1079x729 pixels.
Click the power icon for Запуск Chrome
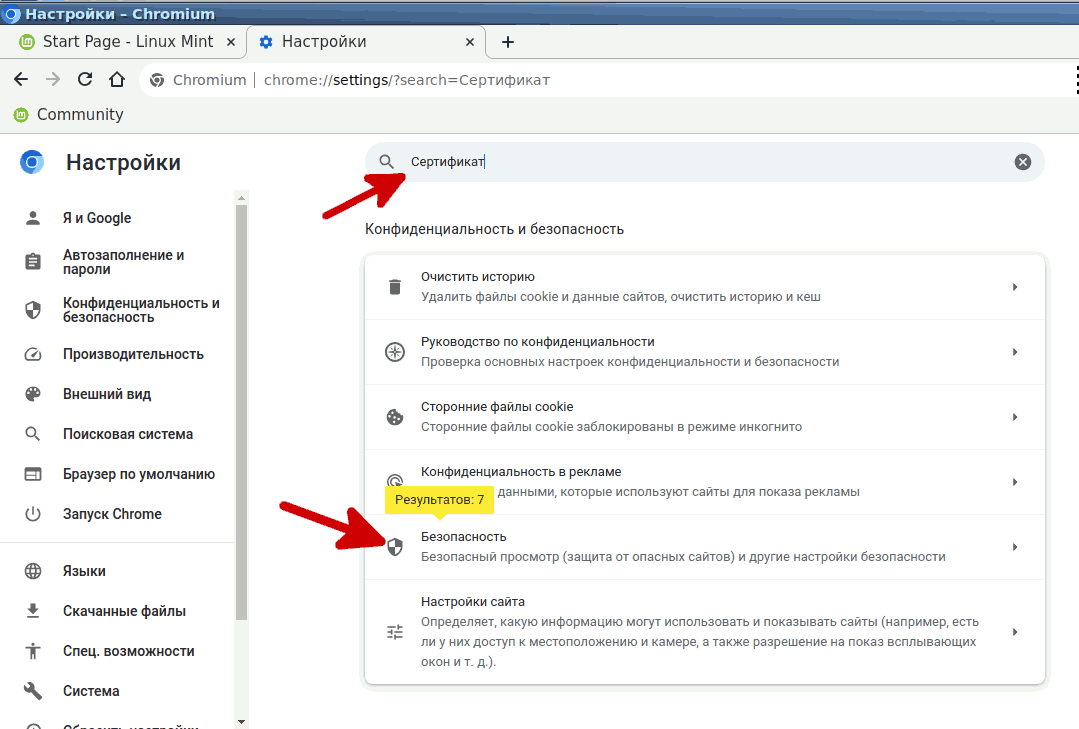click(x=32, y=514)
